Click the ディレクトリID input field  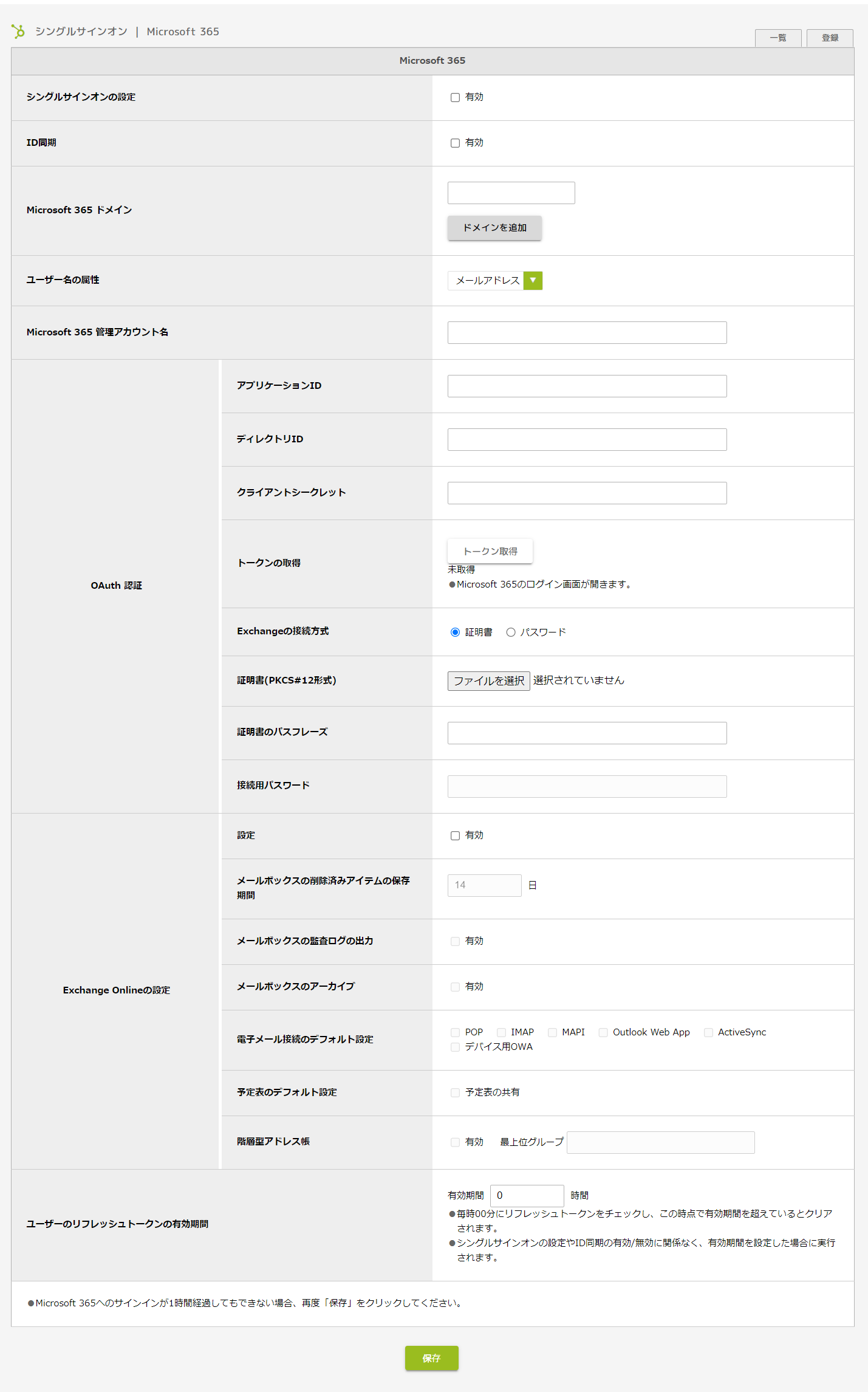coord(587,440)
